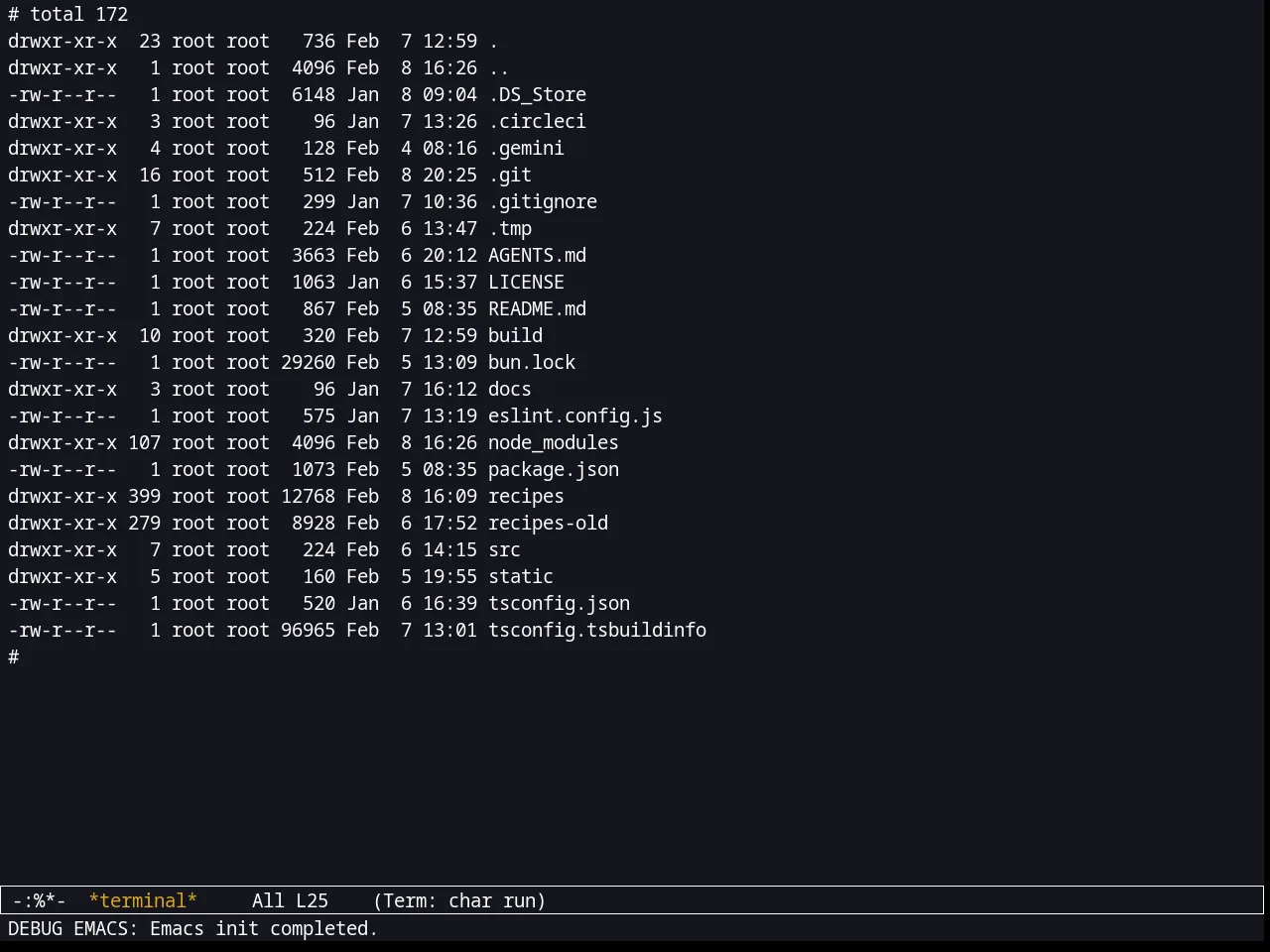Click the tsconfig.tsbuildinfo filename
This screenshot has width=1270, height=952.
[x=597, y=630]
